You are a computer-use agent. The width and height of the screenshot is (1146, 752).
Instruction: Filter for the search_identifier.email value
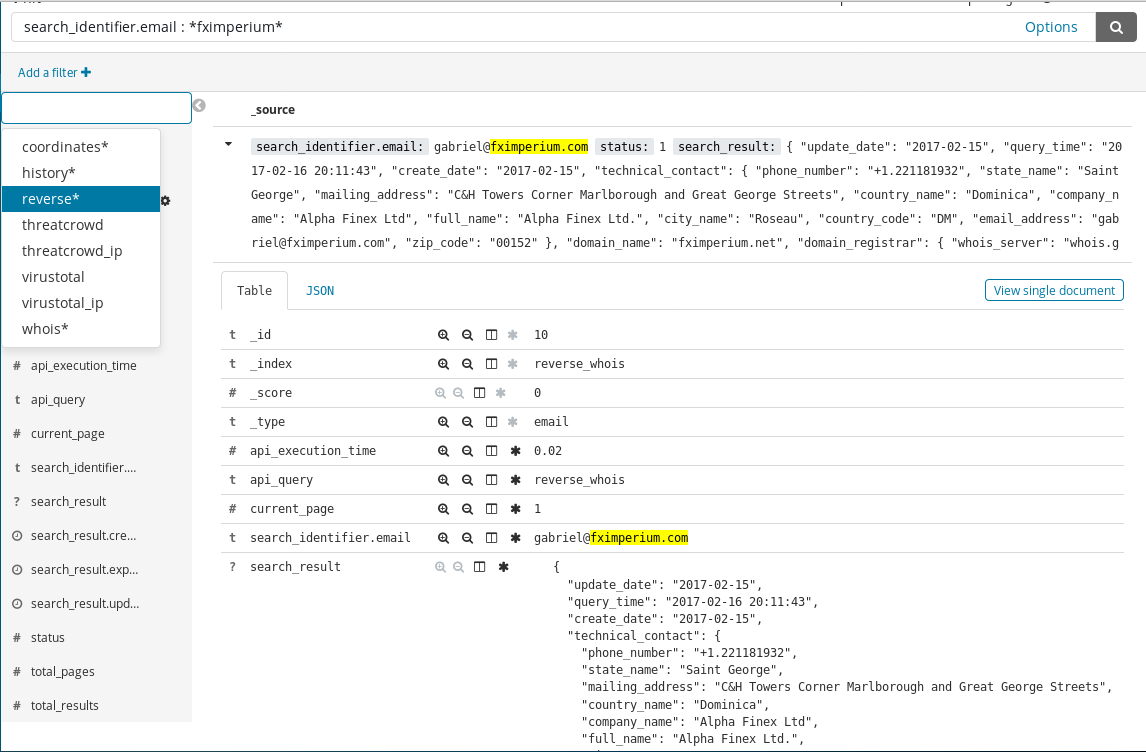[443, 538]
